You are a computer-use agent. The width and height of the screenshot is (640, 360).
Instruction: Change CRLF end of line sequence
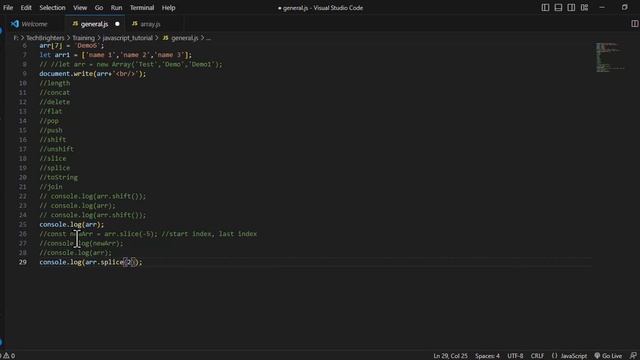coord(537,356)
